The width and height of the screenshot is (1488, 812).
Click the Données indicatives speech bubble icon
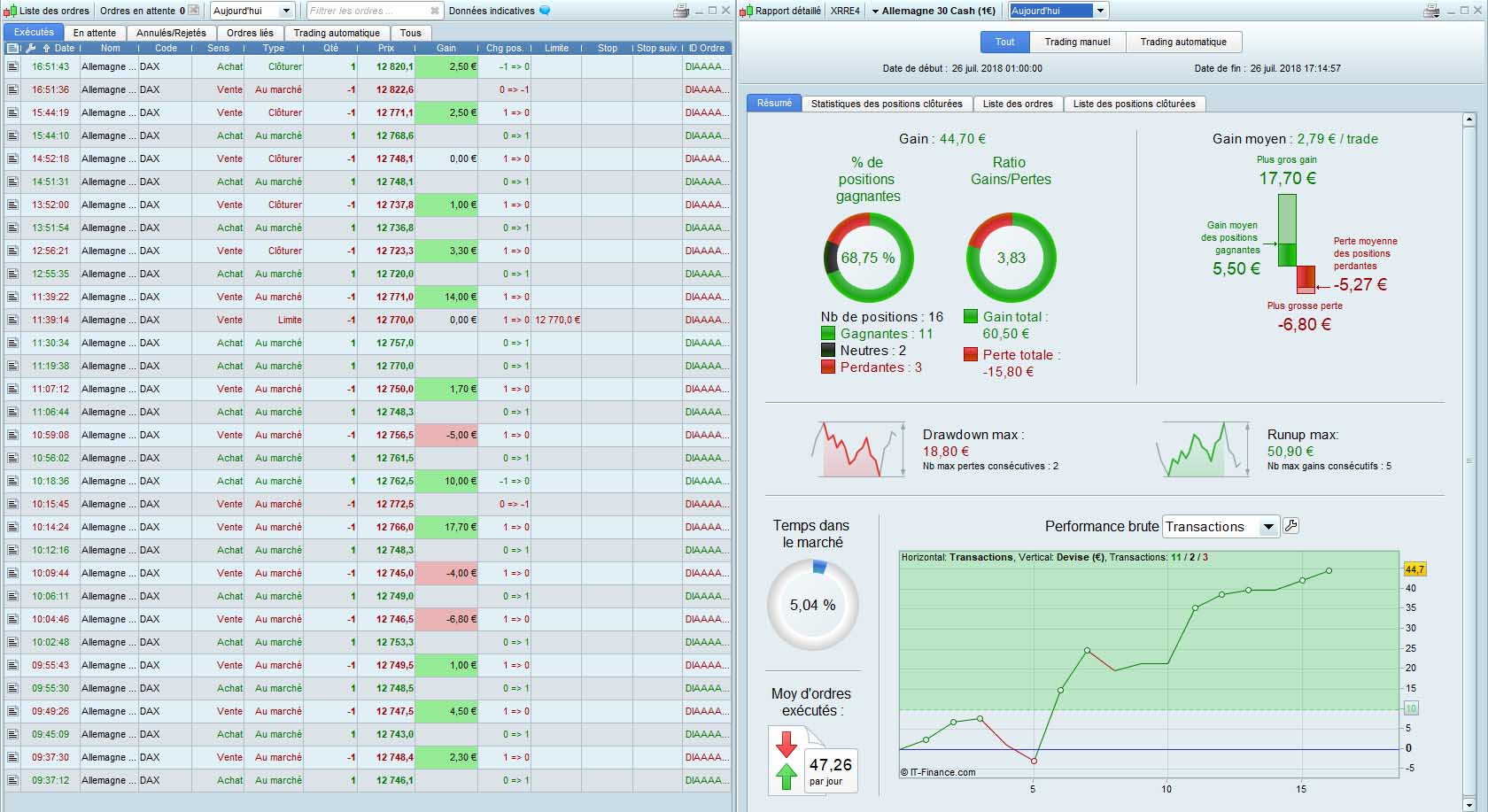click(545, 11)
